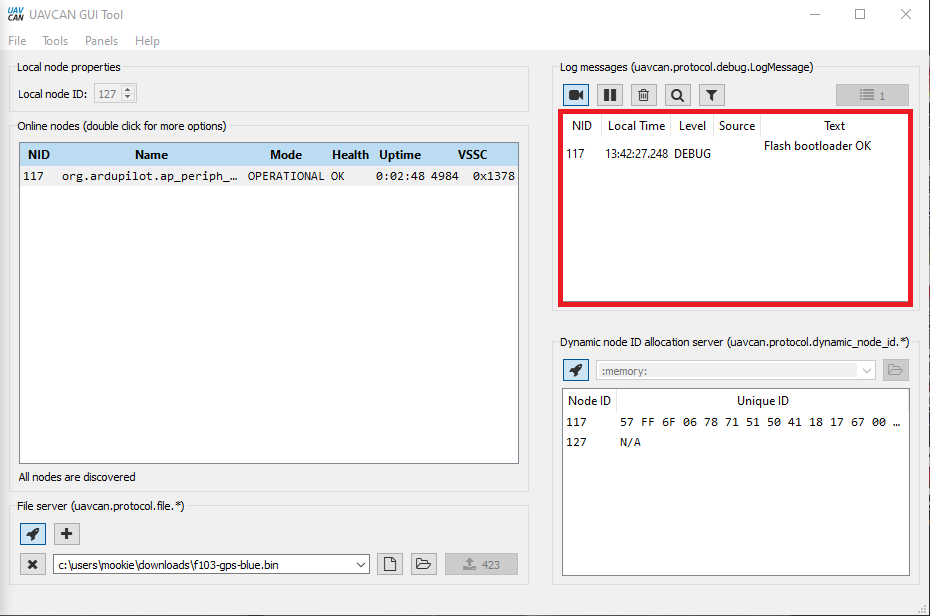Viewport: 930px width, 616px height.
Task: Add a new file server path
Action: [66, 534]
